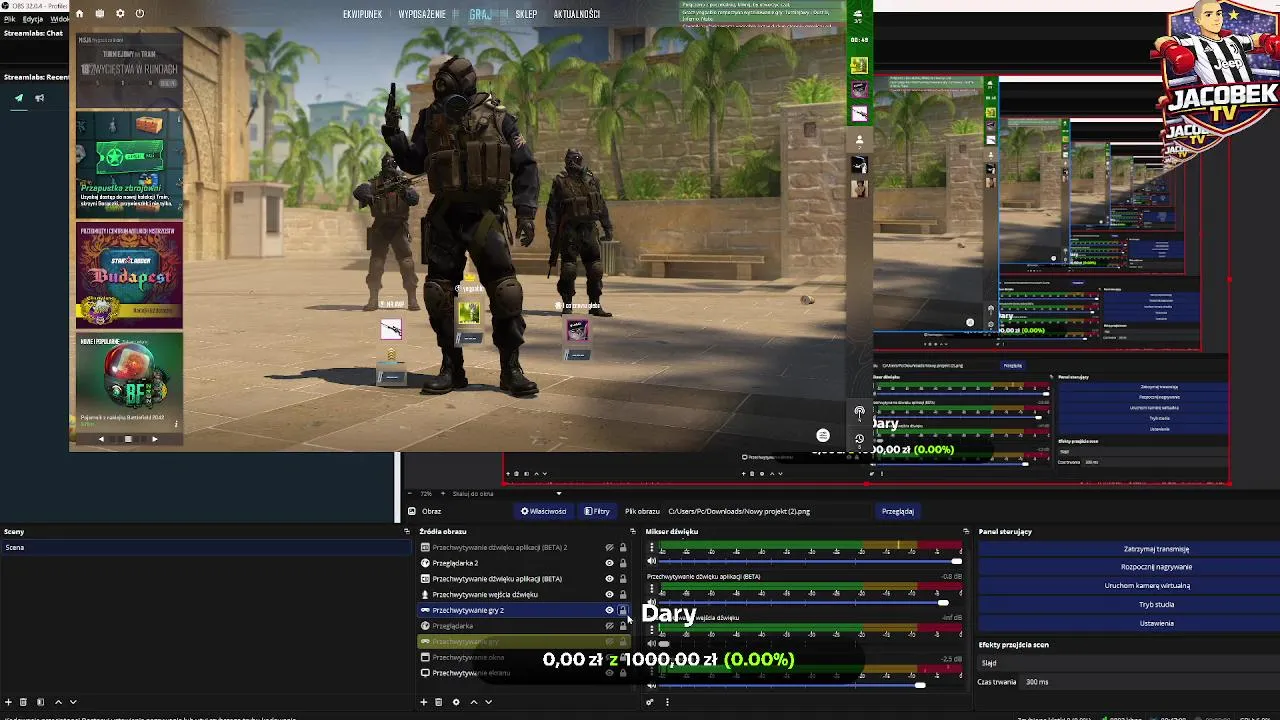Toggle visibility of Przechwytywanie dźwięku aplikacji (BETA)
This screenshot has height=720, width=1280.
[609, 579]
